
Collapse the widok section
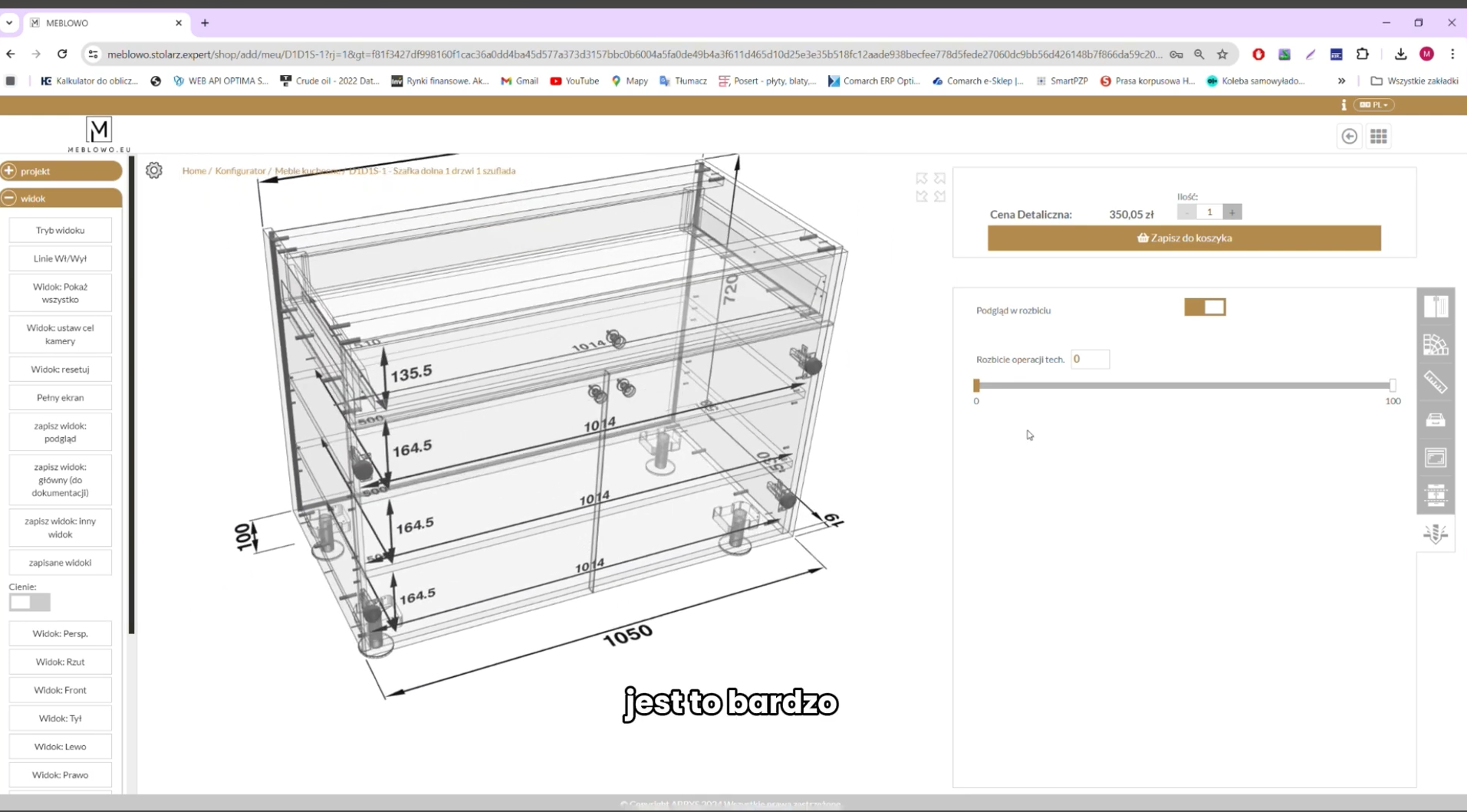(61, 199)
